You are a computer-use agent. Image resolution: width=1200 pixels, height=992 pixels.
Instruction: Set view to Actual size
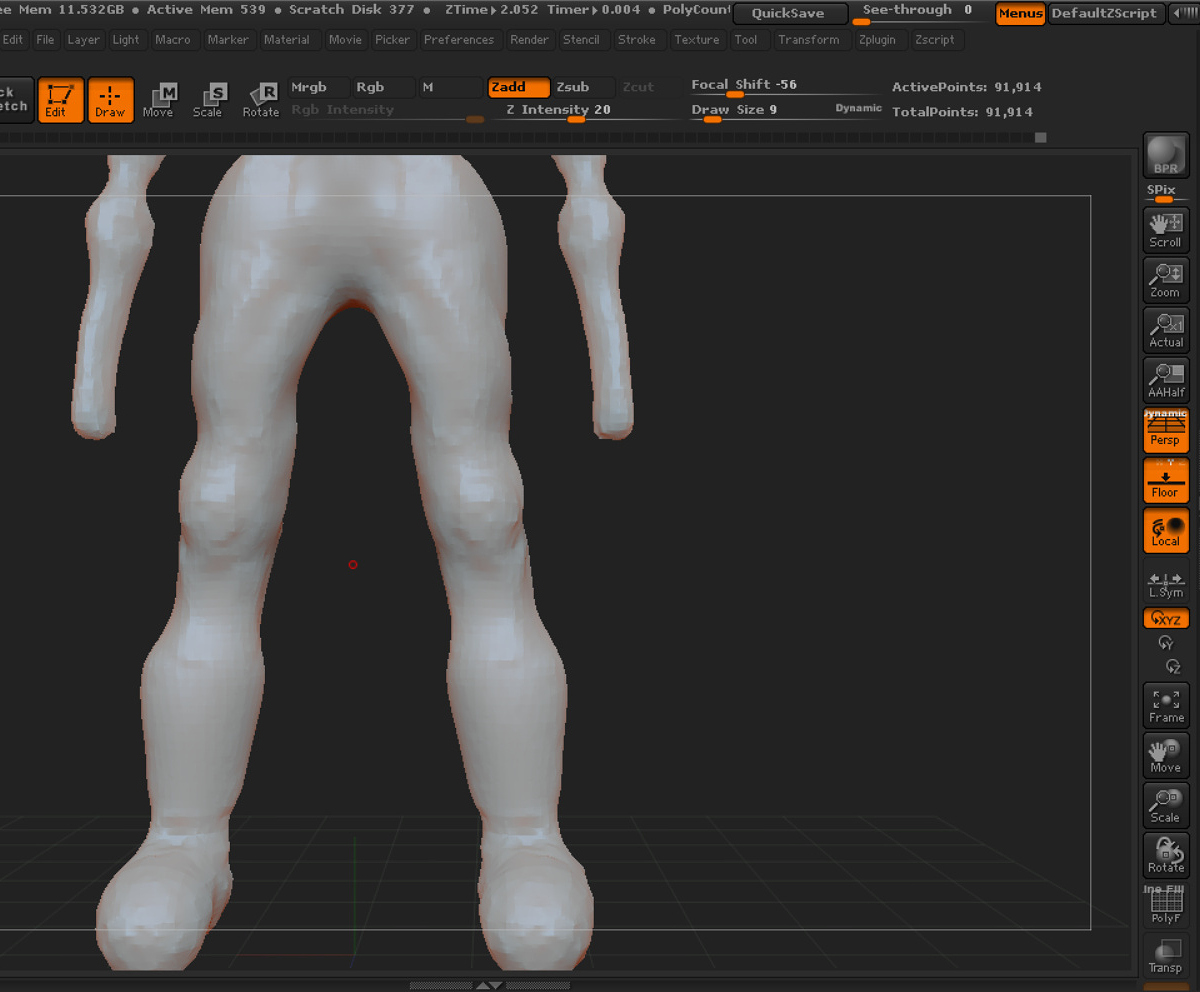1165,330
